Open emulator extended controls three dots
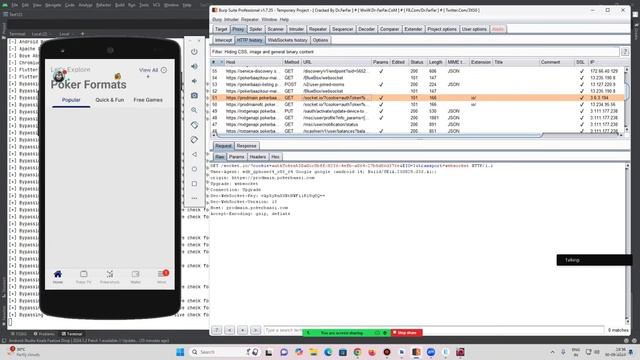Image resolution: width=640 pixels, height=360 pixels. [x=194, y=198]
